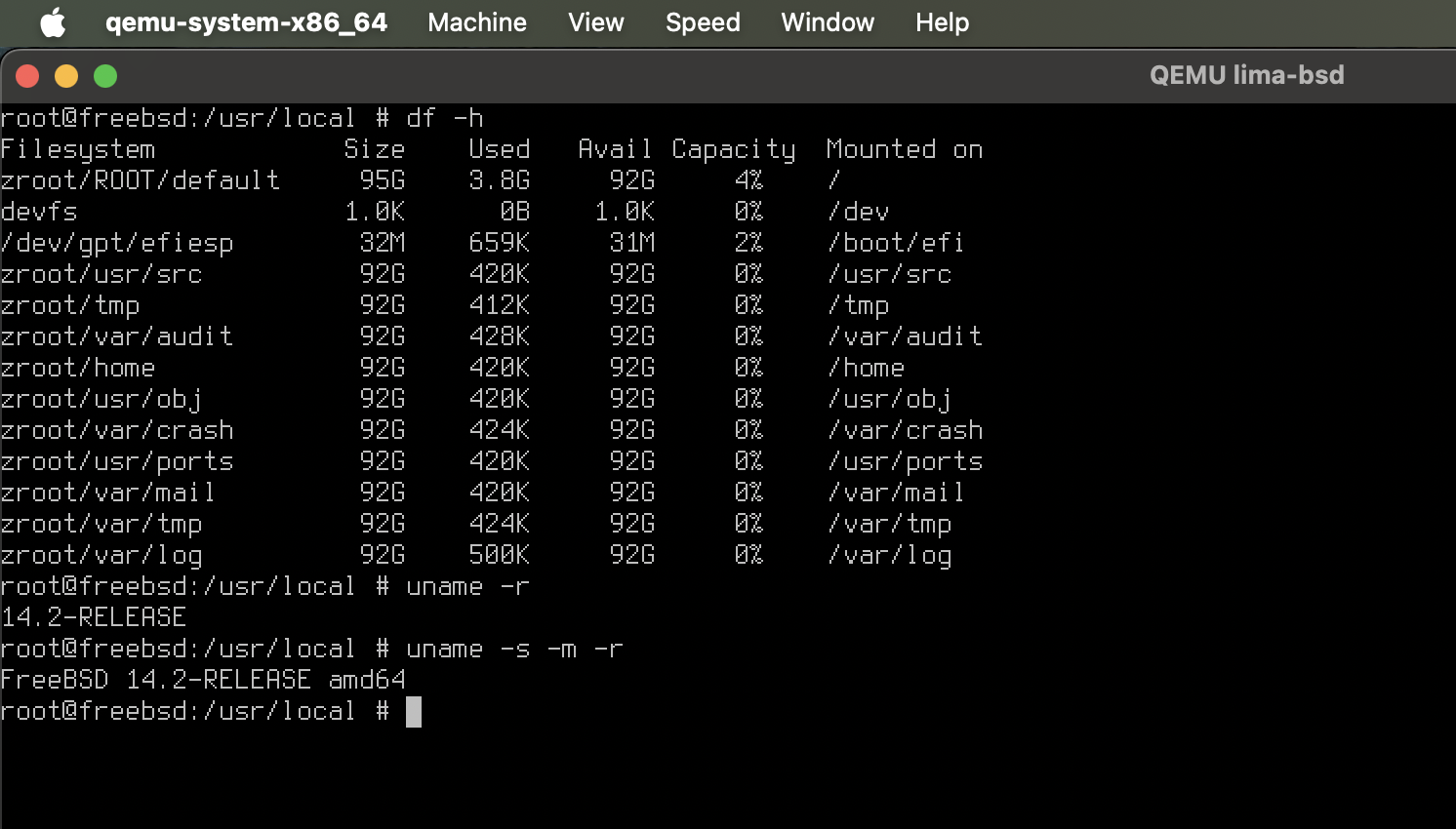Open the Machine menu
1456x829 pixels.
[477, 22]
